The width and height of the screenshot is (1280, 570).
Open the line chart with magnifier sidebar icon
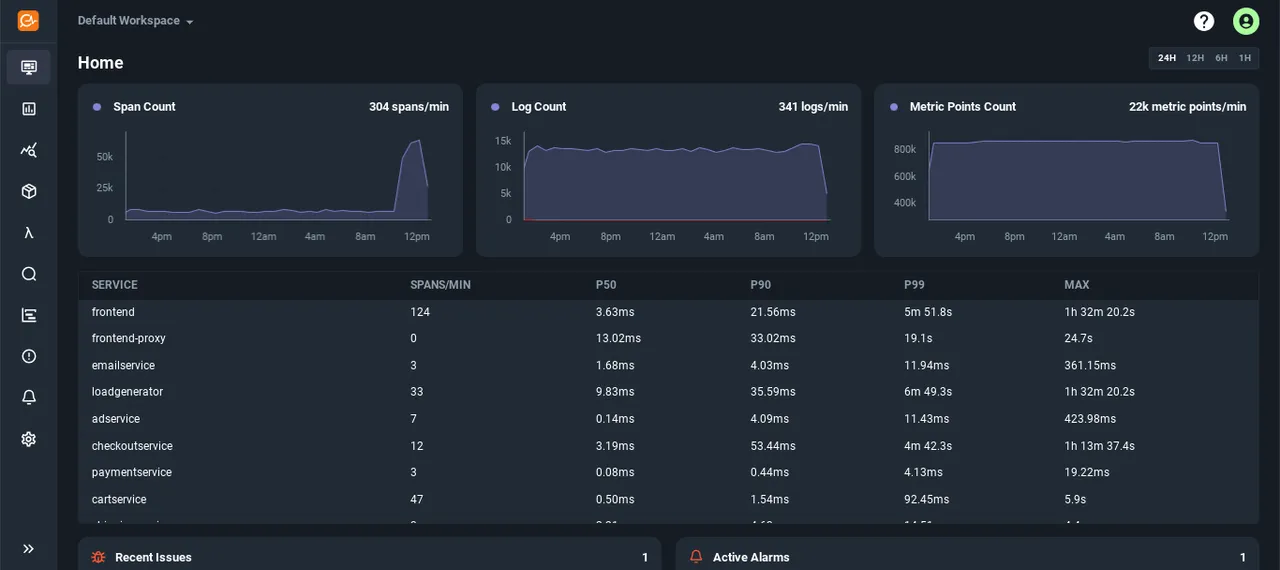pyautogui.click(x=29, y=150)
